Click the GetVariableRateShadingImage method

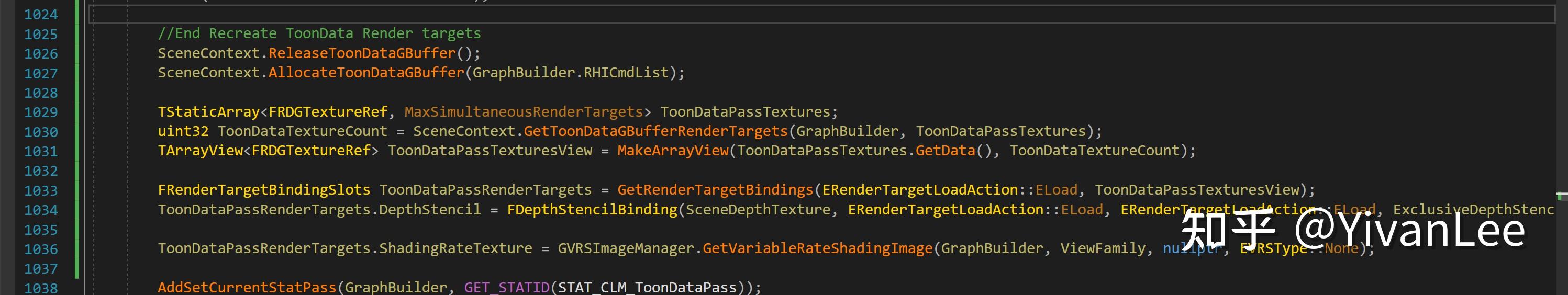pos(817,249)
